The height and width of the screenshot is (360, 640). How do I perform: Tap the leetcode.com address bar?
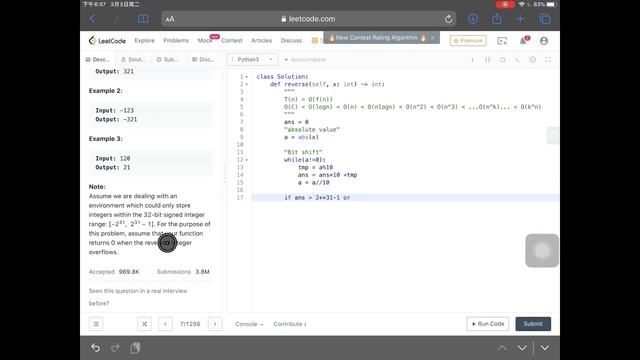(x=308, y=19)
